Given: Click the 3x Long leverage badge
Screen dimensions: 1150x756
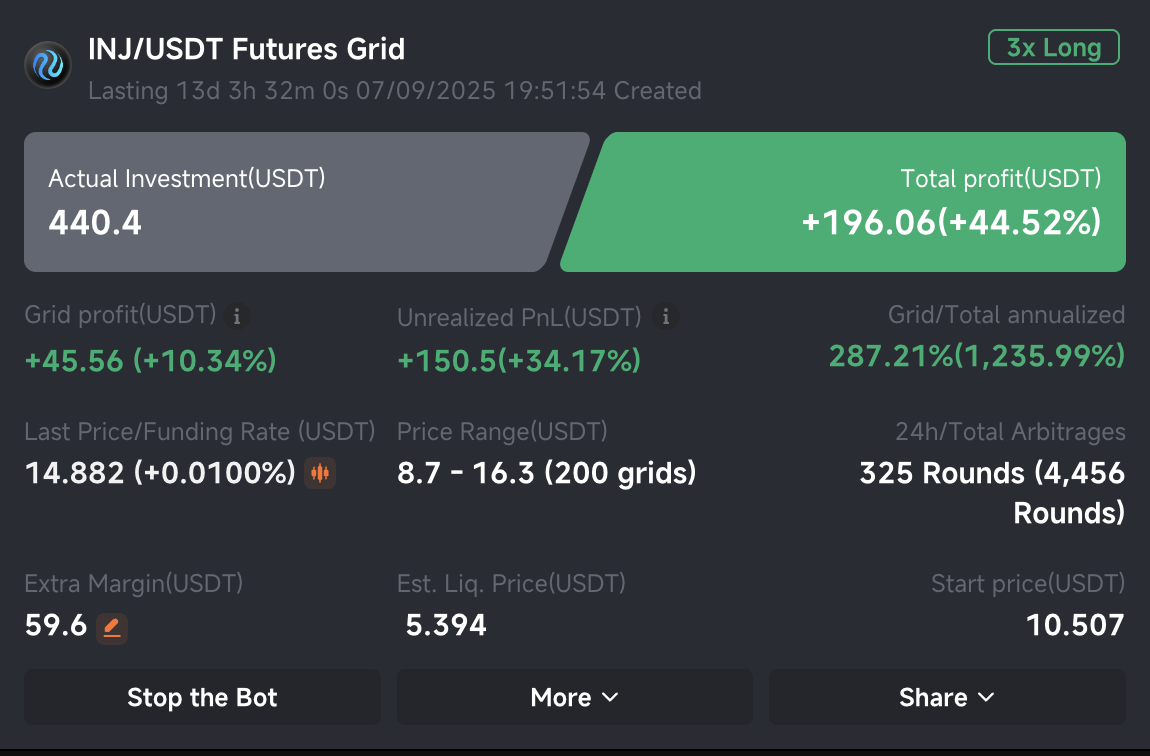Looking at the screenshot, I should tap(1054, 48).
